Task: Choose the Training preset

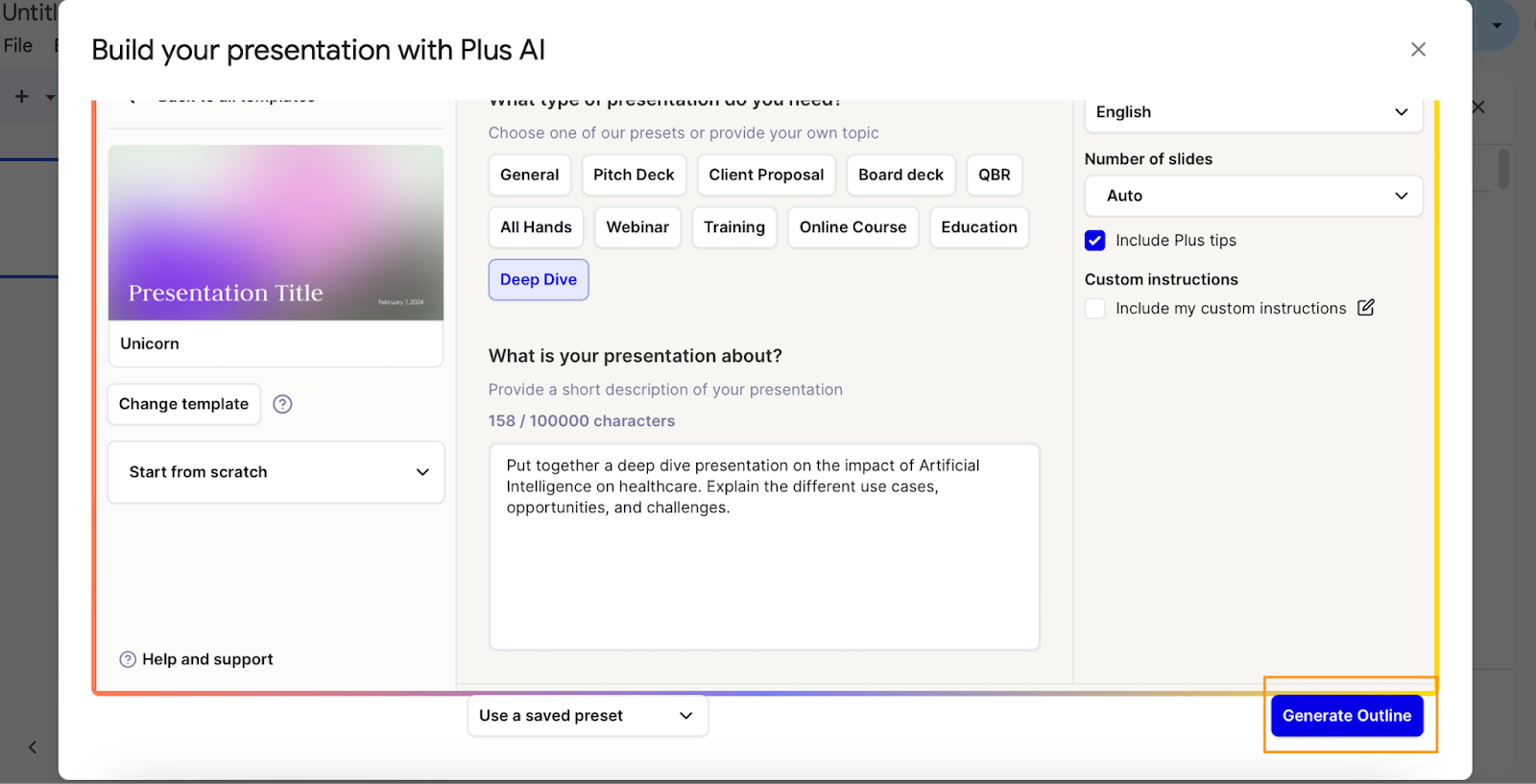Action: pos(734,227)
